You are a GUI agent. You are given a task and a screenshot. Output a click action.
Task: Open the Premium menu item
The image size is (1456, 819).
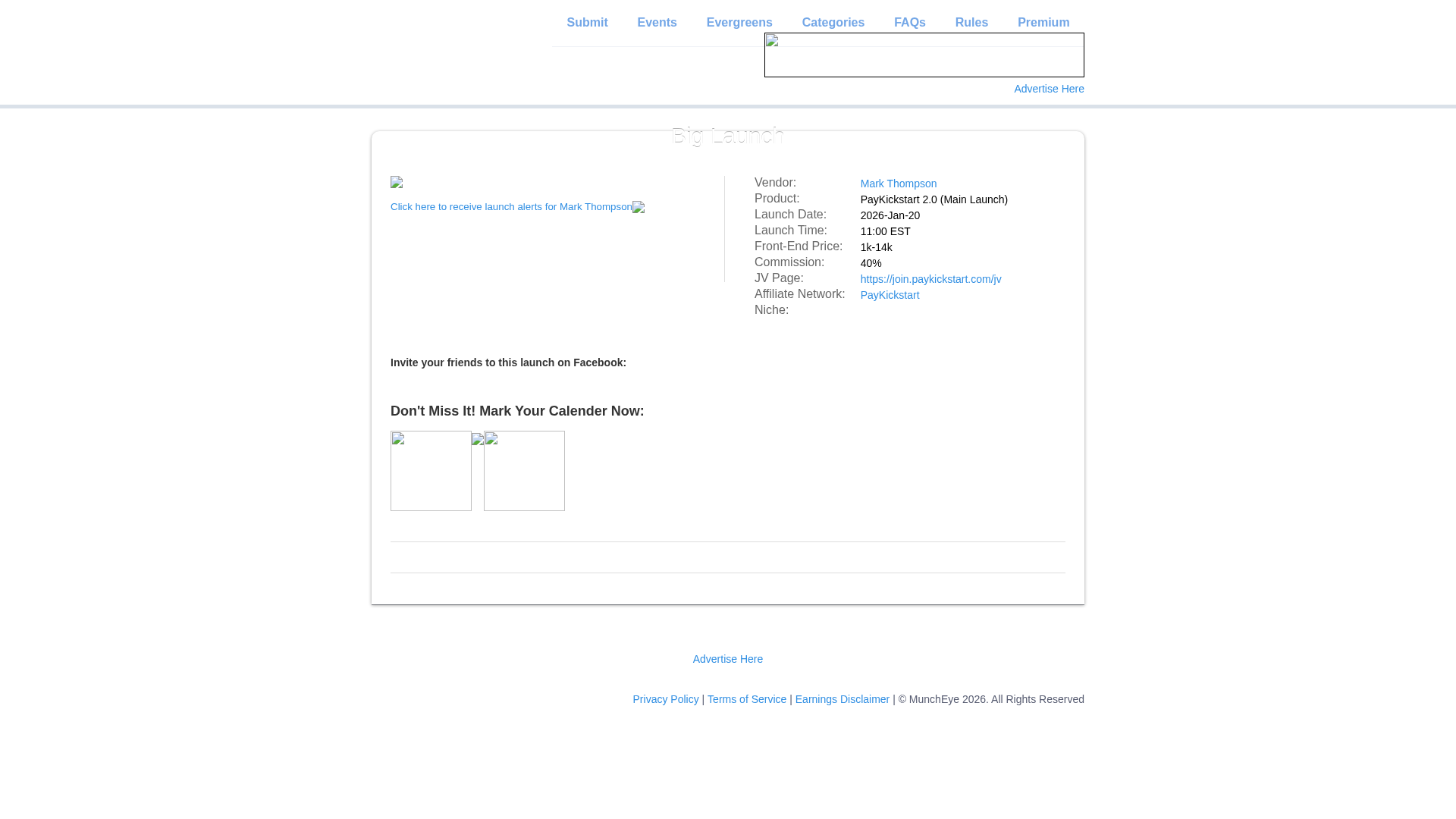1043,23
